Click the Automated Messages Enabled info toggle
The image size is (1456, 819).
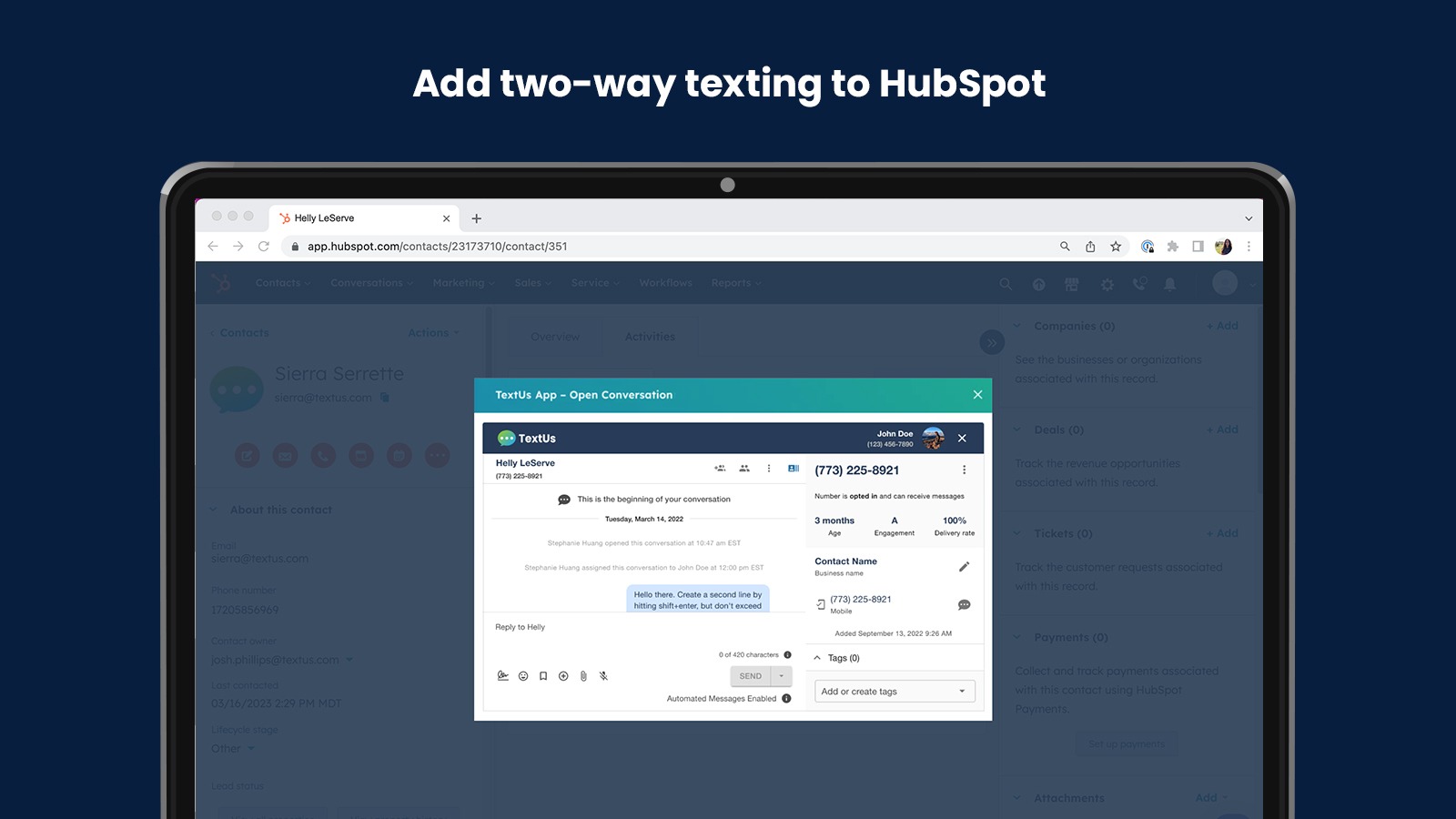[x=787, y=700]
